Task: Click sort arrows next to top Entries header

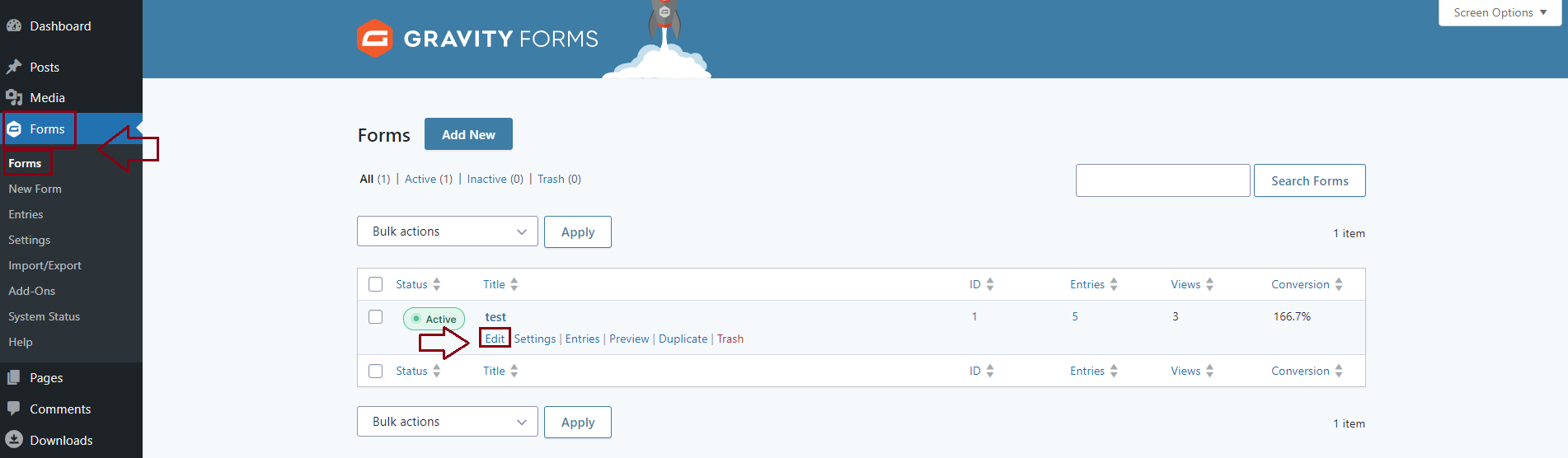Action: (1114, 284)
